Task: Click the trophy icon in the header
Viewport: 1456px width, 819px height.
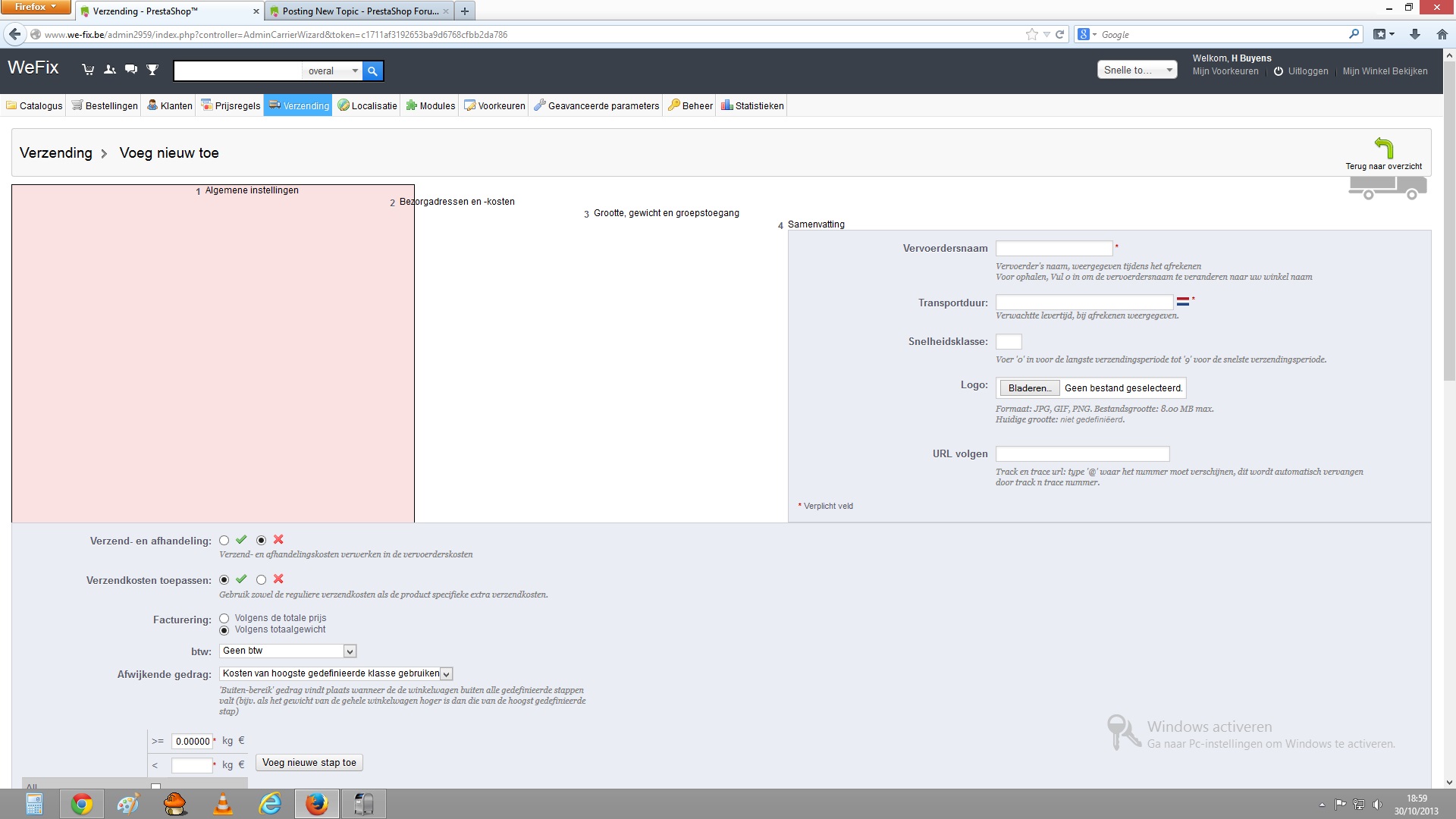Action: (x=152, y=70)
